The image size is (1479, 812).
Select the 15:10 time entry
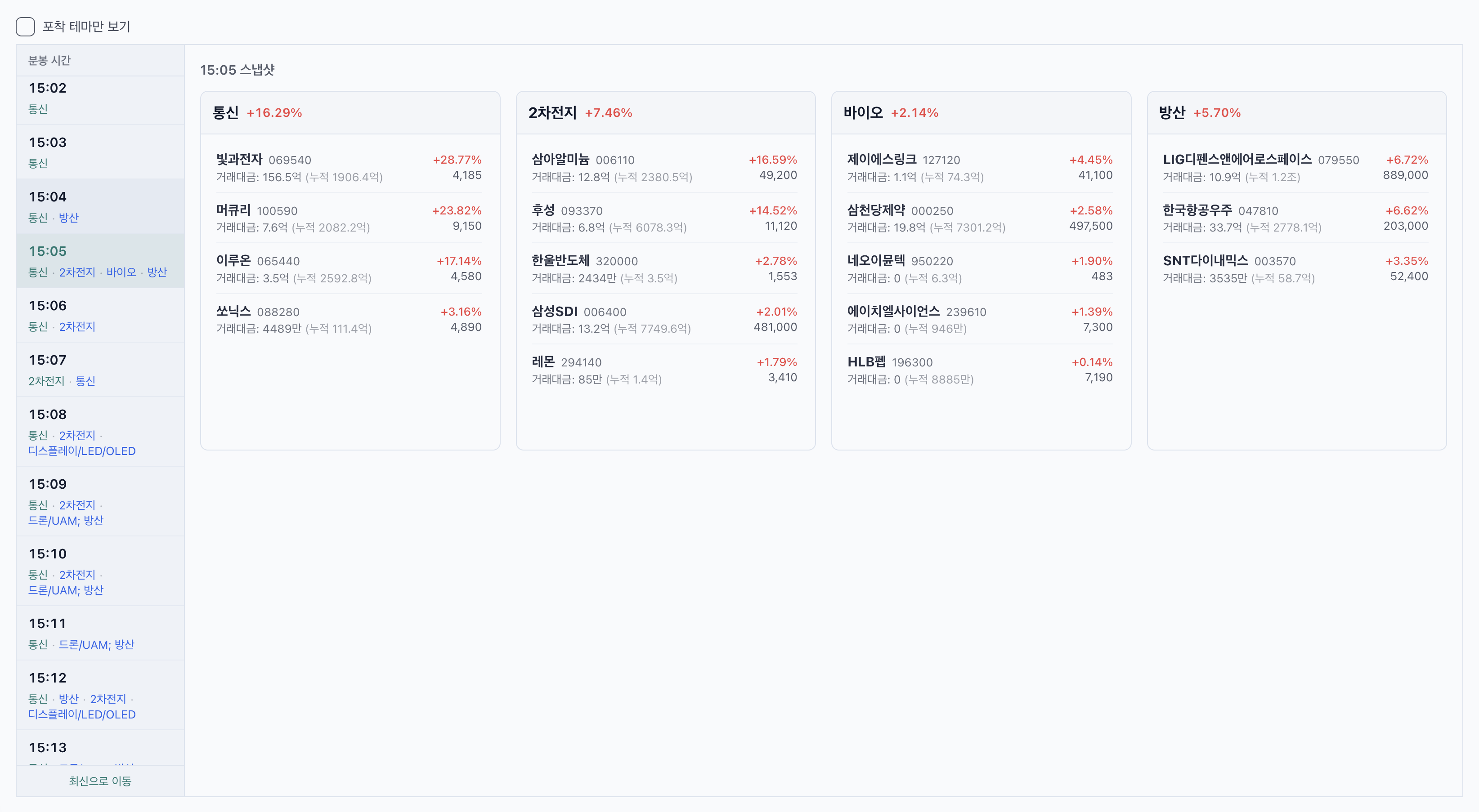100,571
